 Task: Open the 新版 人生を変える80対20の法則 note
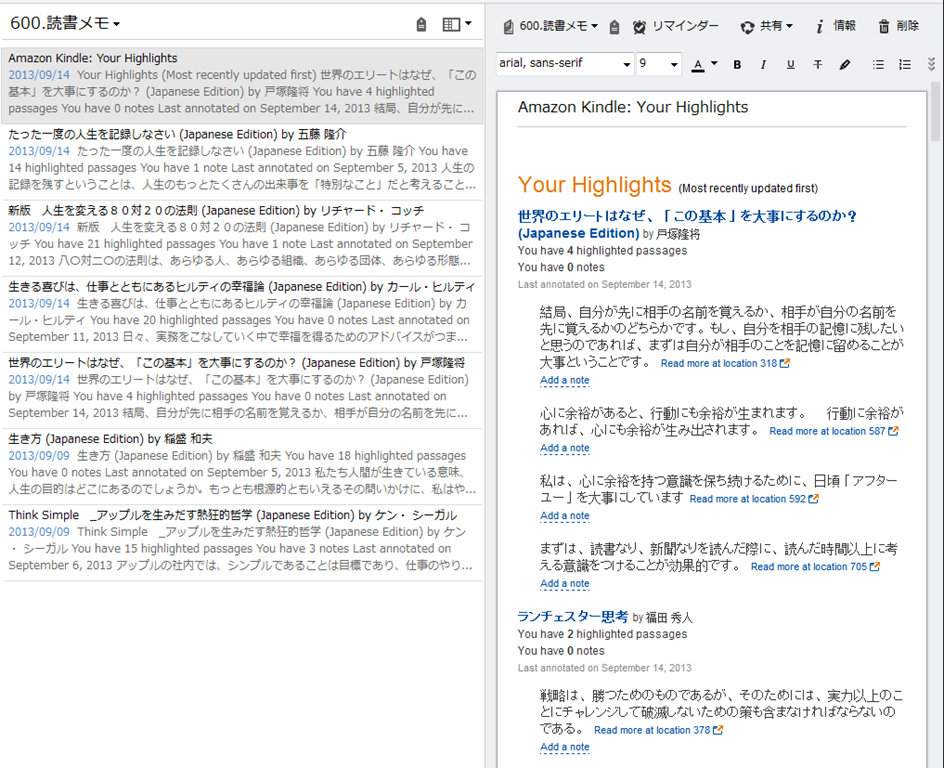coord(242,238)
